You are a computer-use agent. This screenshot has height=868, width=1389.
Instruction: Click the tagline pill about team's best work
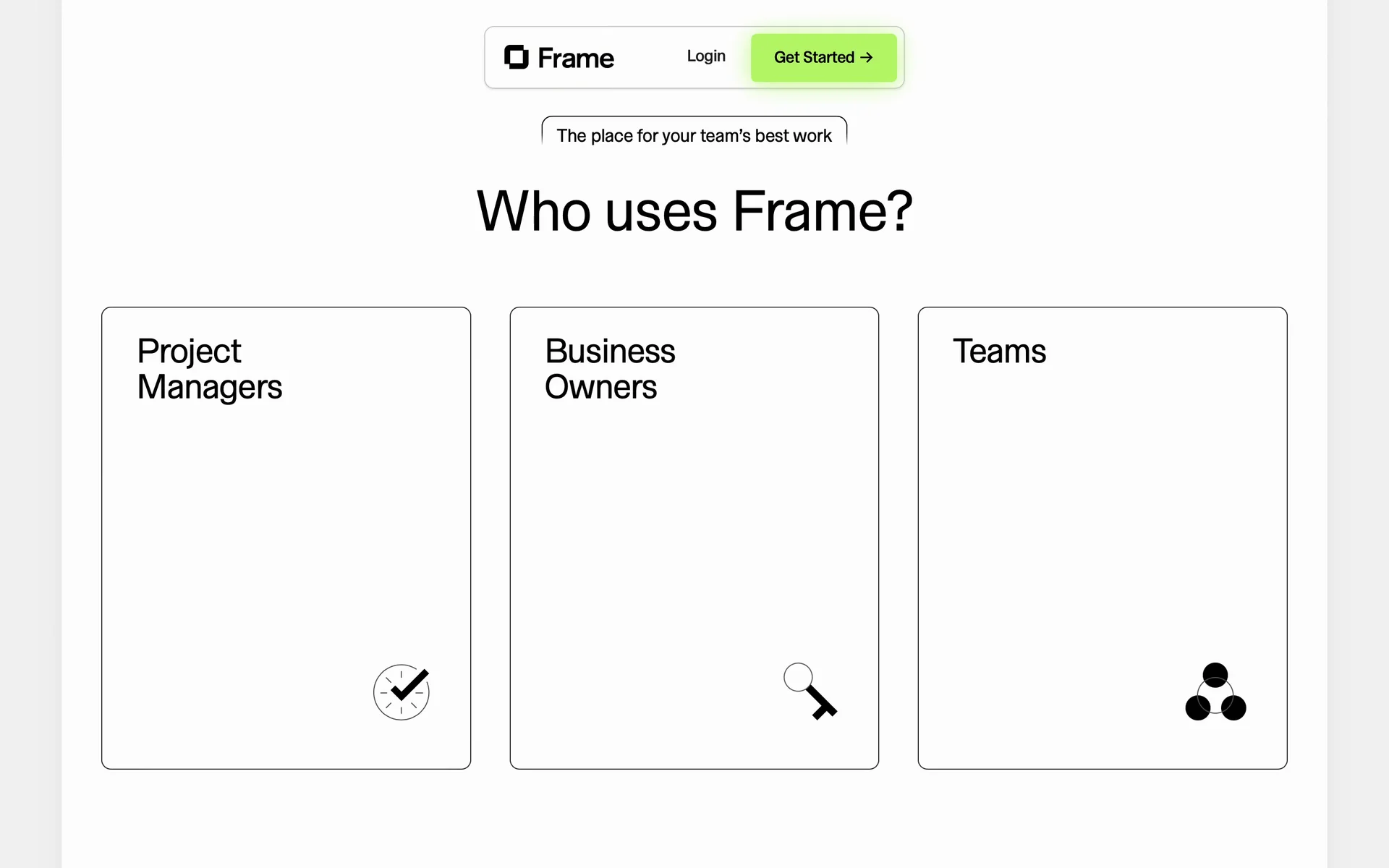(x=694, y=135)
